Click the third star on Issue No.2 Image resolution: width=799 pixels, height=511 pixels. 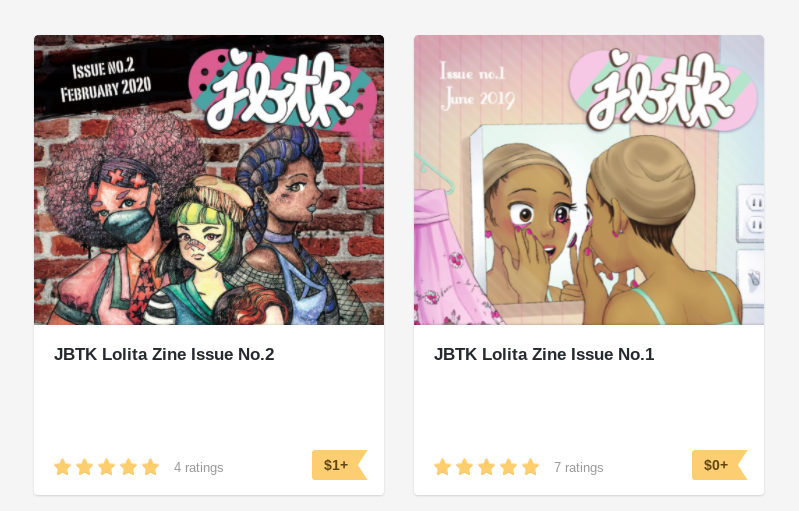[106, 467]
